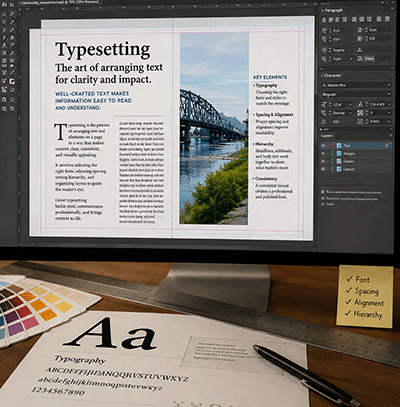
Task: Click the Align Center icon in Paragraph panel
Action: coord(330,20)
